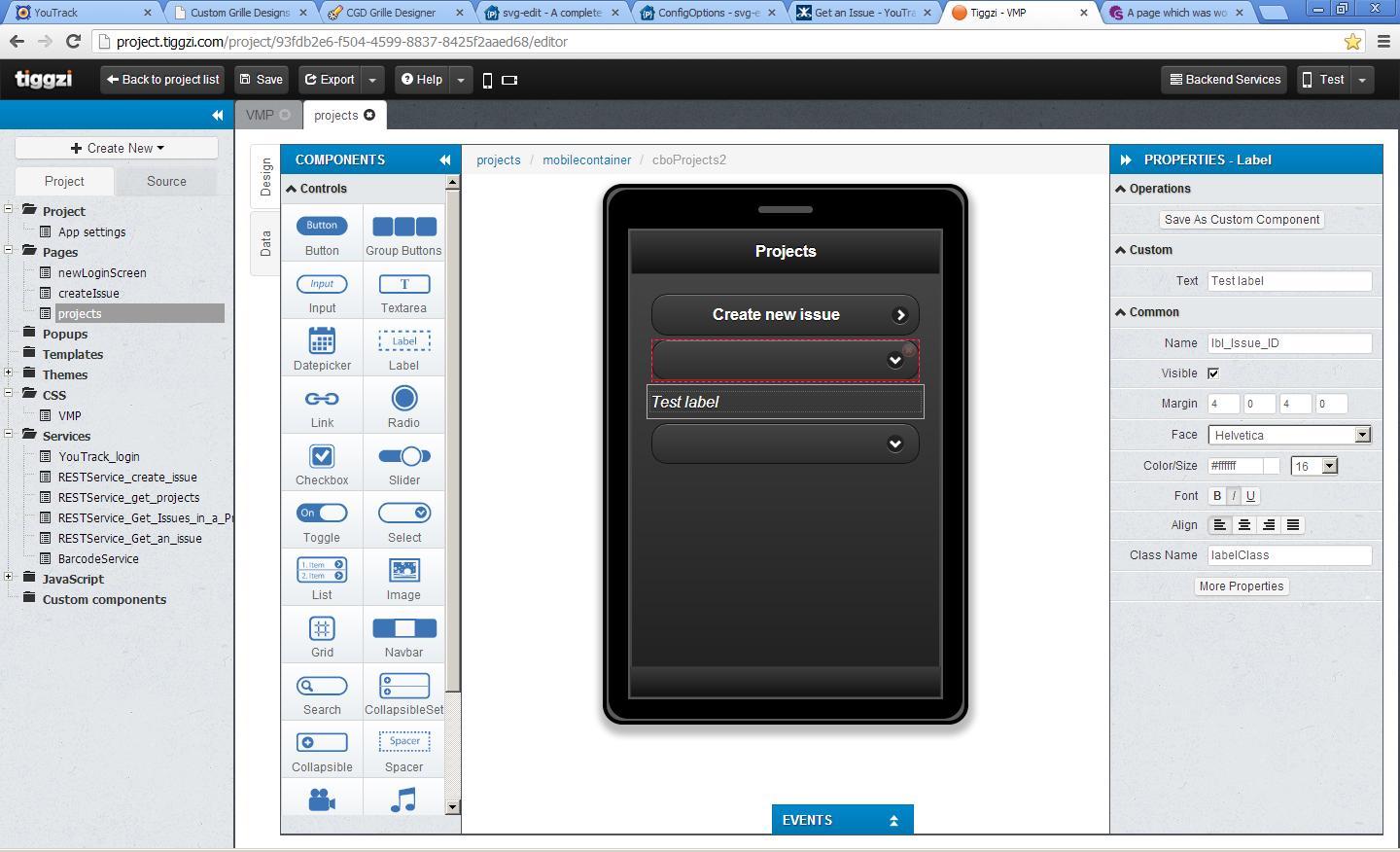
Task: Click the color swatch beside #ffffff
Action: pyautogui.click(x=1272, y=466)
